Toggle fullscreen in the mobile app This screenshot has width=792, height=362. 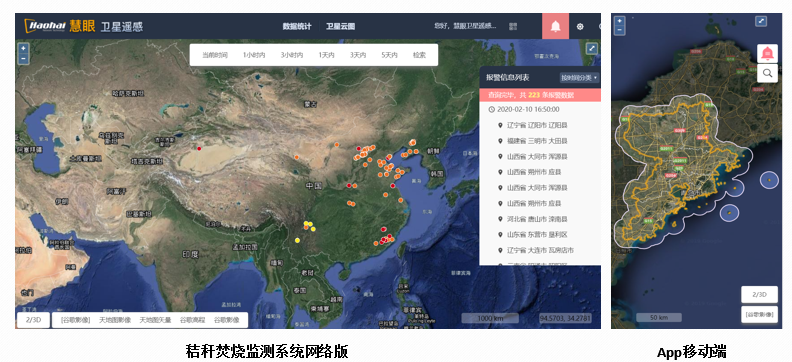761,21
